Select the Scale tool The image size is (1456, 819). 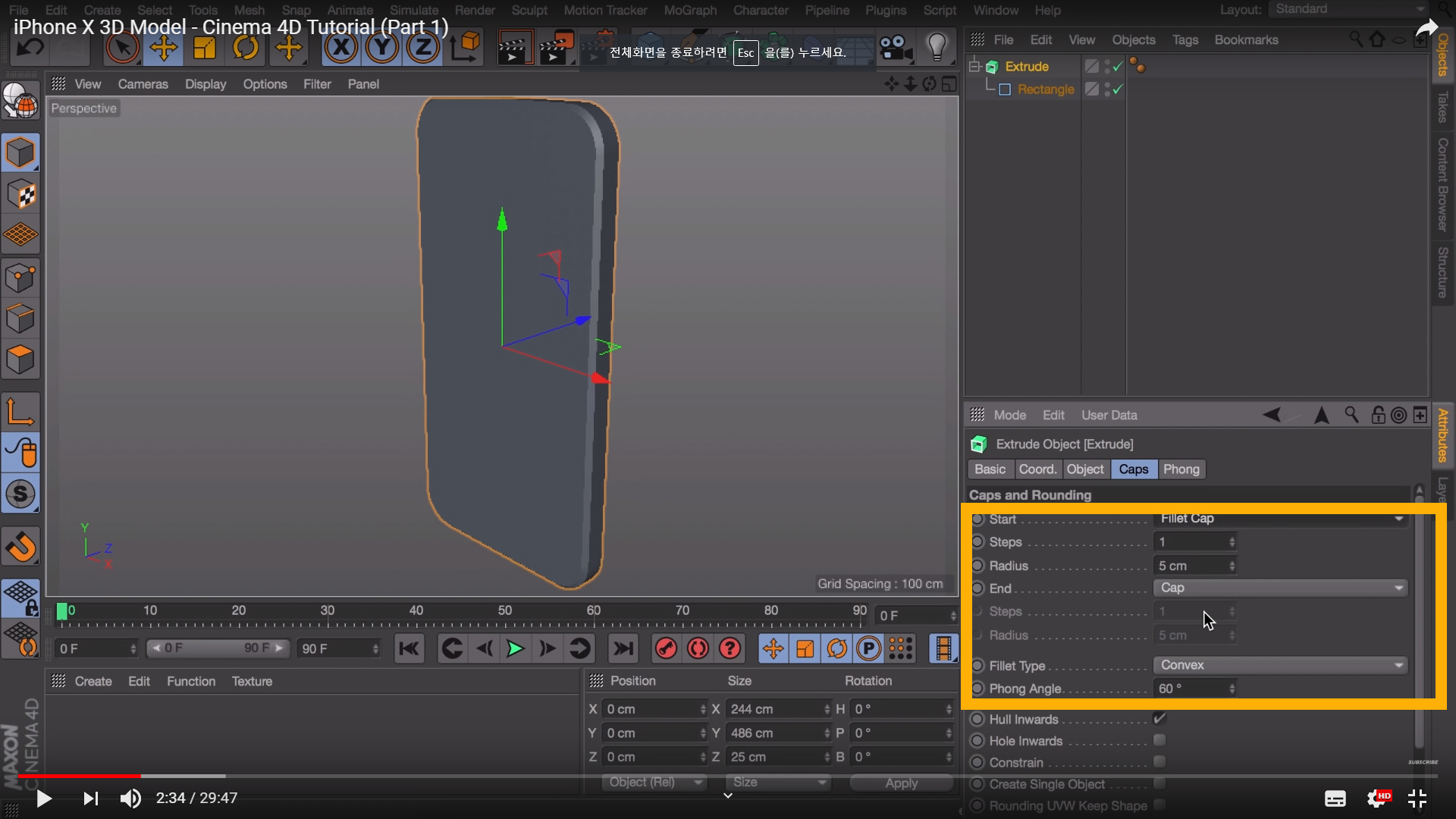pos(204,49)
